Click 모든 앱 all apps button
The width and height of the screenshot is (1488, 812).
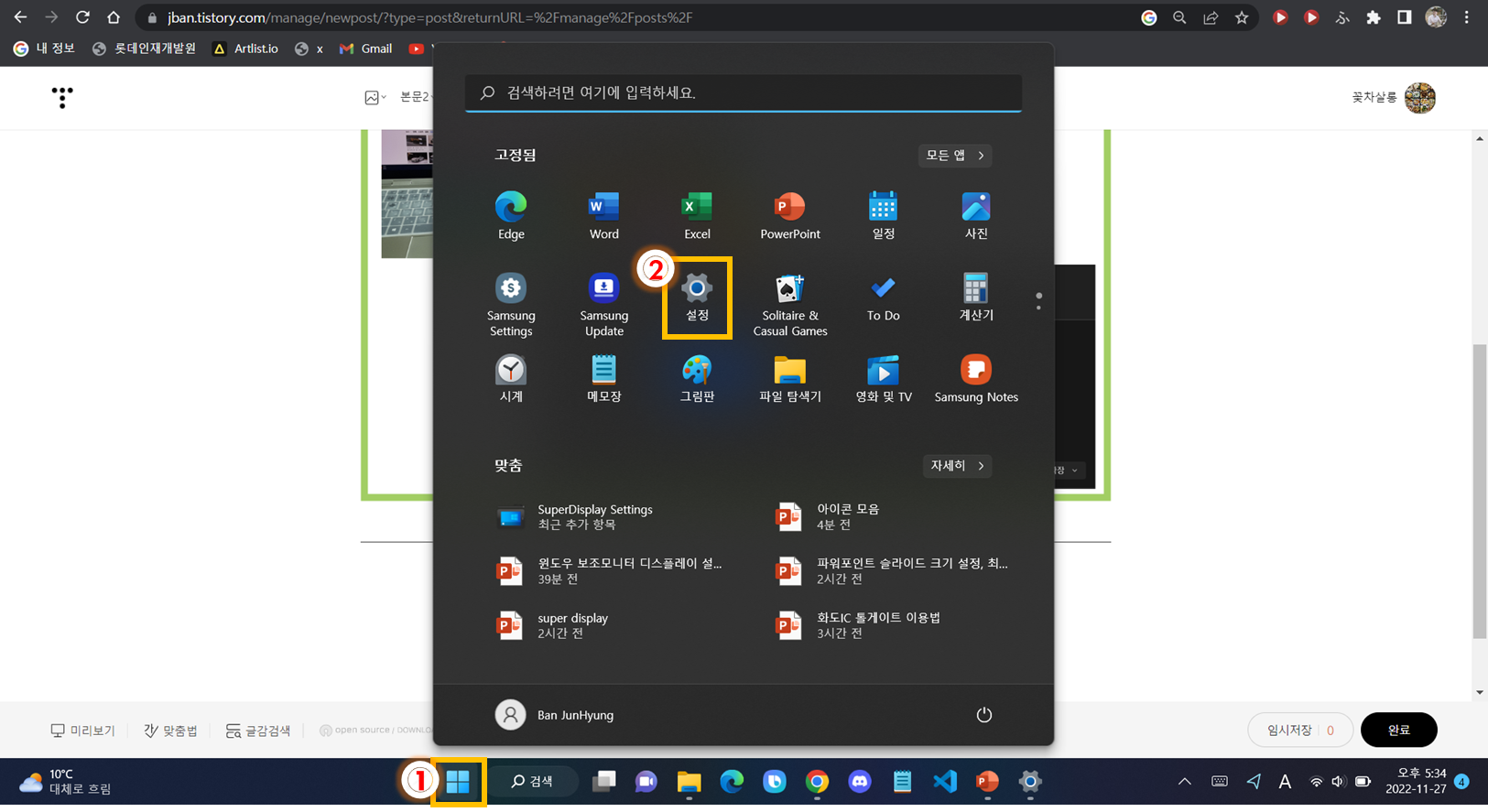[955, 156]
